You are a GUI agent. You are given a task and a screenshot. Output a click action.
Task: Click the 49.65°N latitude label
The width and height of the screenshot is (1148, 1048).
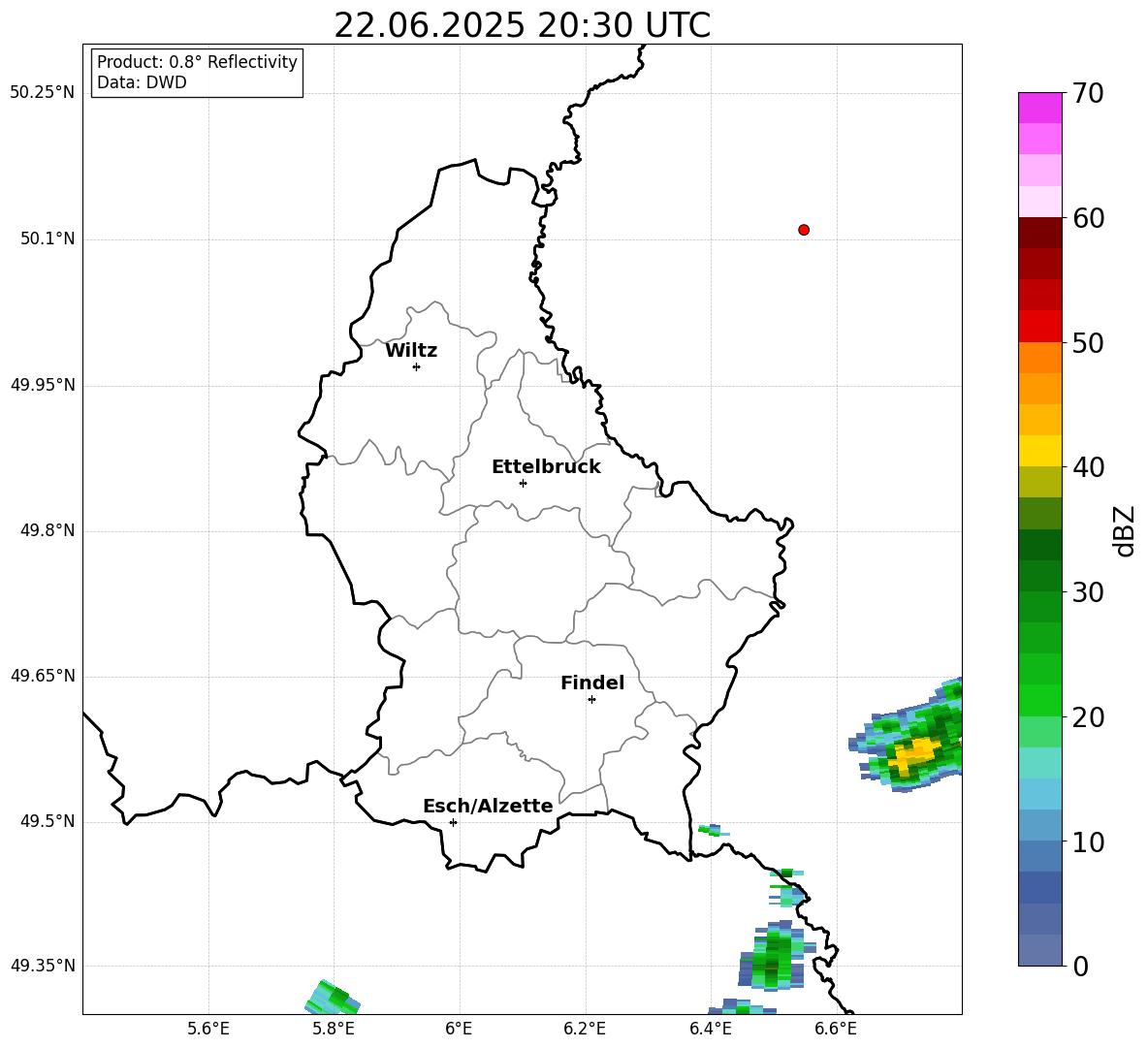[43, 675]
